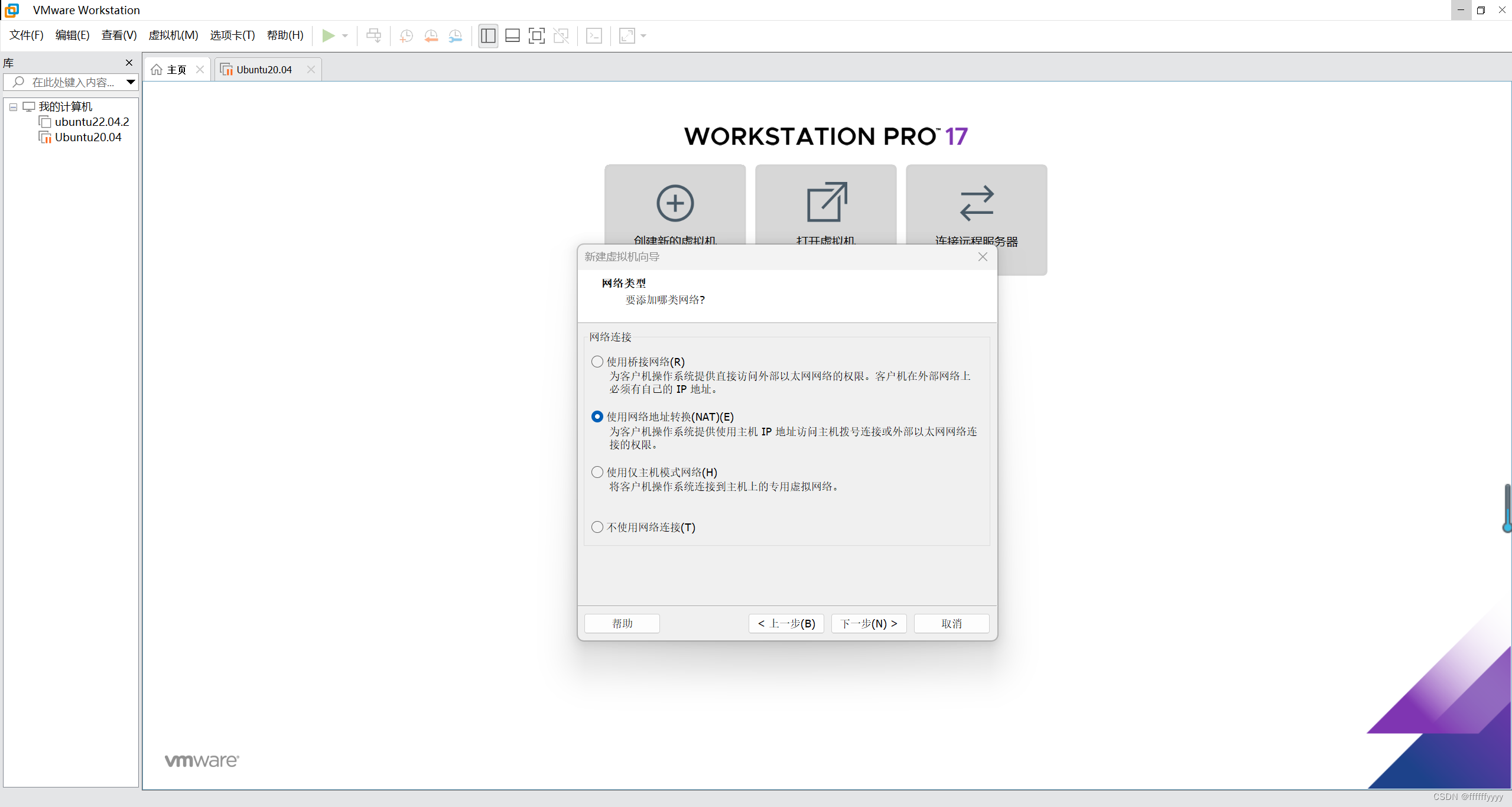Select 使用桥接网络(R) radio button
The height and width of the screenshot is (807, 1512).
[597, 362]
